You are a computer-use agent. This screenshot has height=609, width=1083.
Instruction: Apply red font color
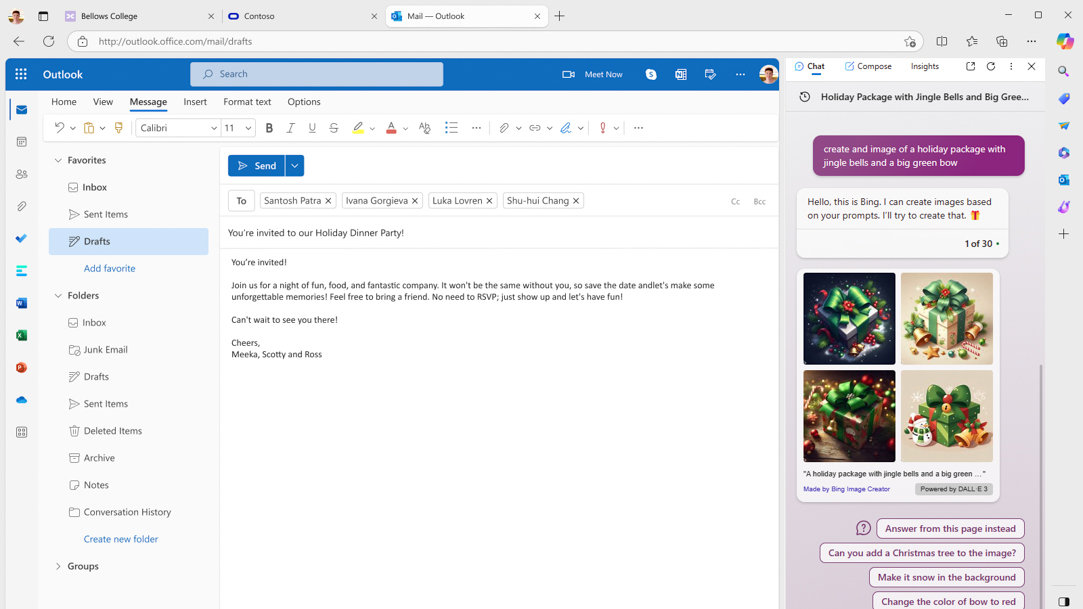coord(391,128)
